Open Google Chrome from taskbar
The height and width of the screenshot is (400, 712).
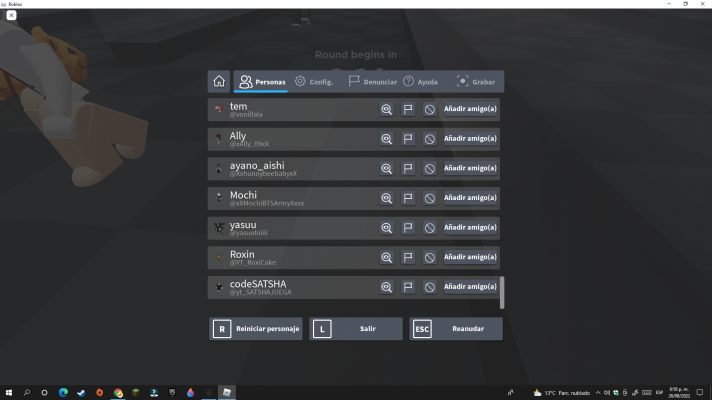point(118,392)
